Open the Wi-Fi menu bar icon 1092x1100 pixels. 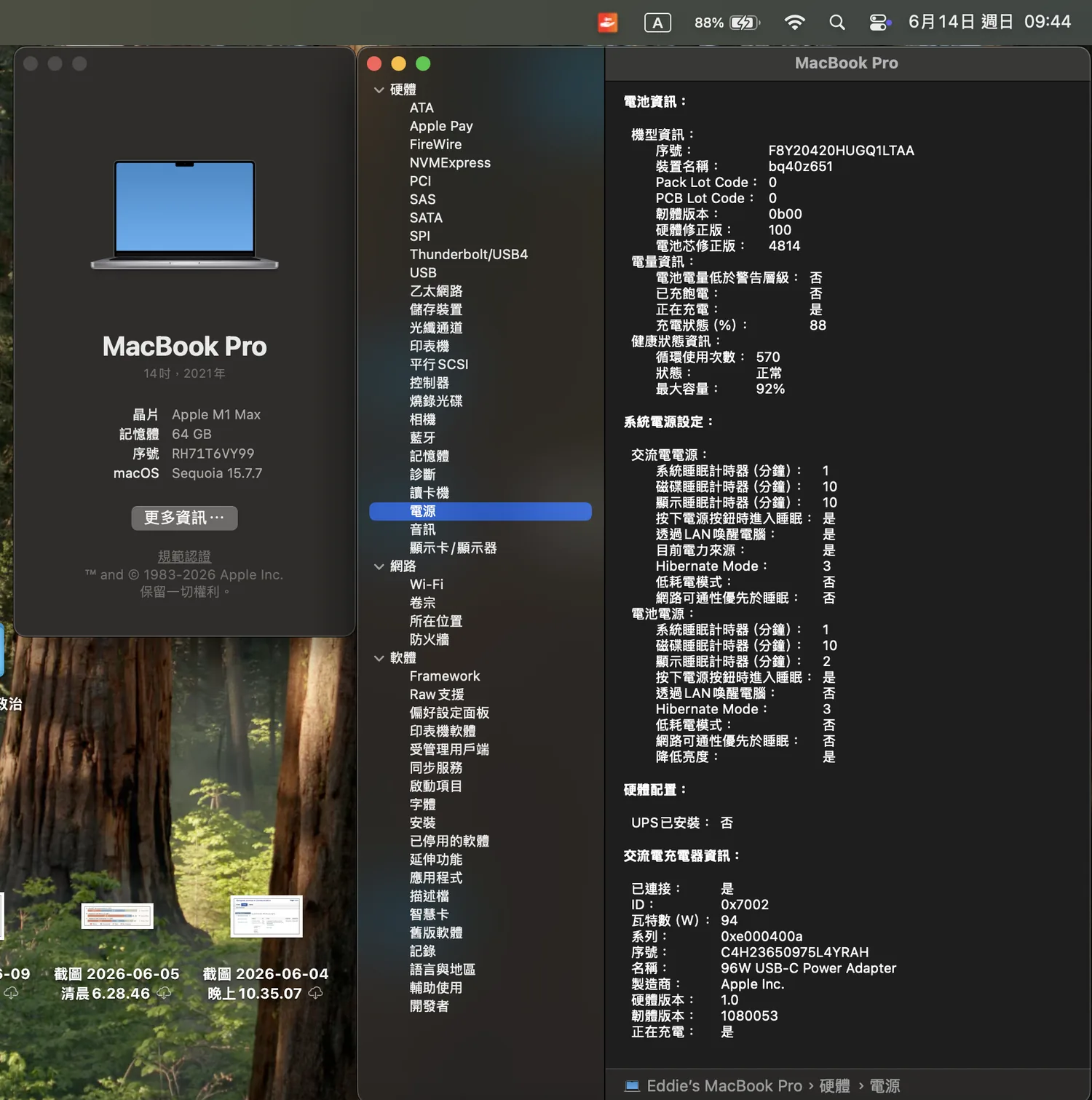coord(794,23)
